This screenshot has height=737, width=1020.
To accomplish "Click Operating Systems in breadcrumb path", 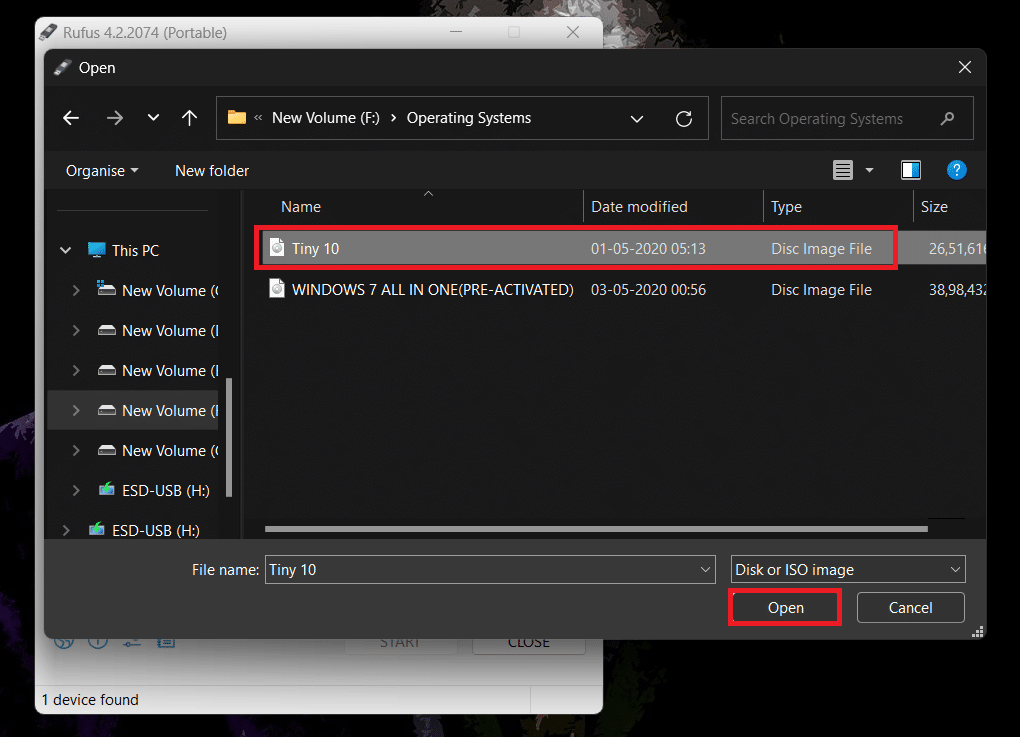I will click(468, 118).
